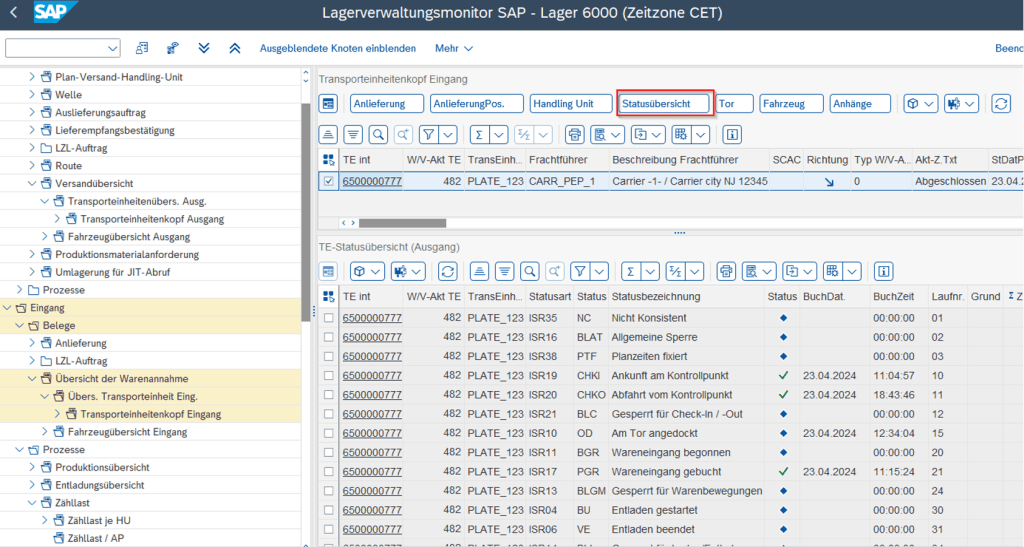Open the Statusübersicht view

[665, 104]
